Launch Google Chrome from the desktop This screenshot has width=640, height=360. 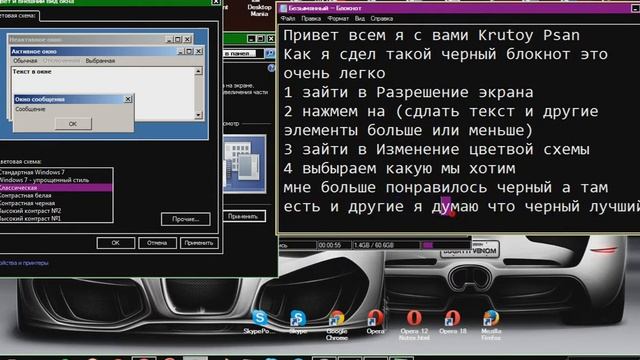337,325
